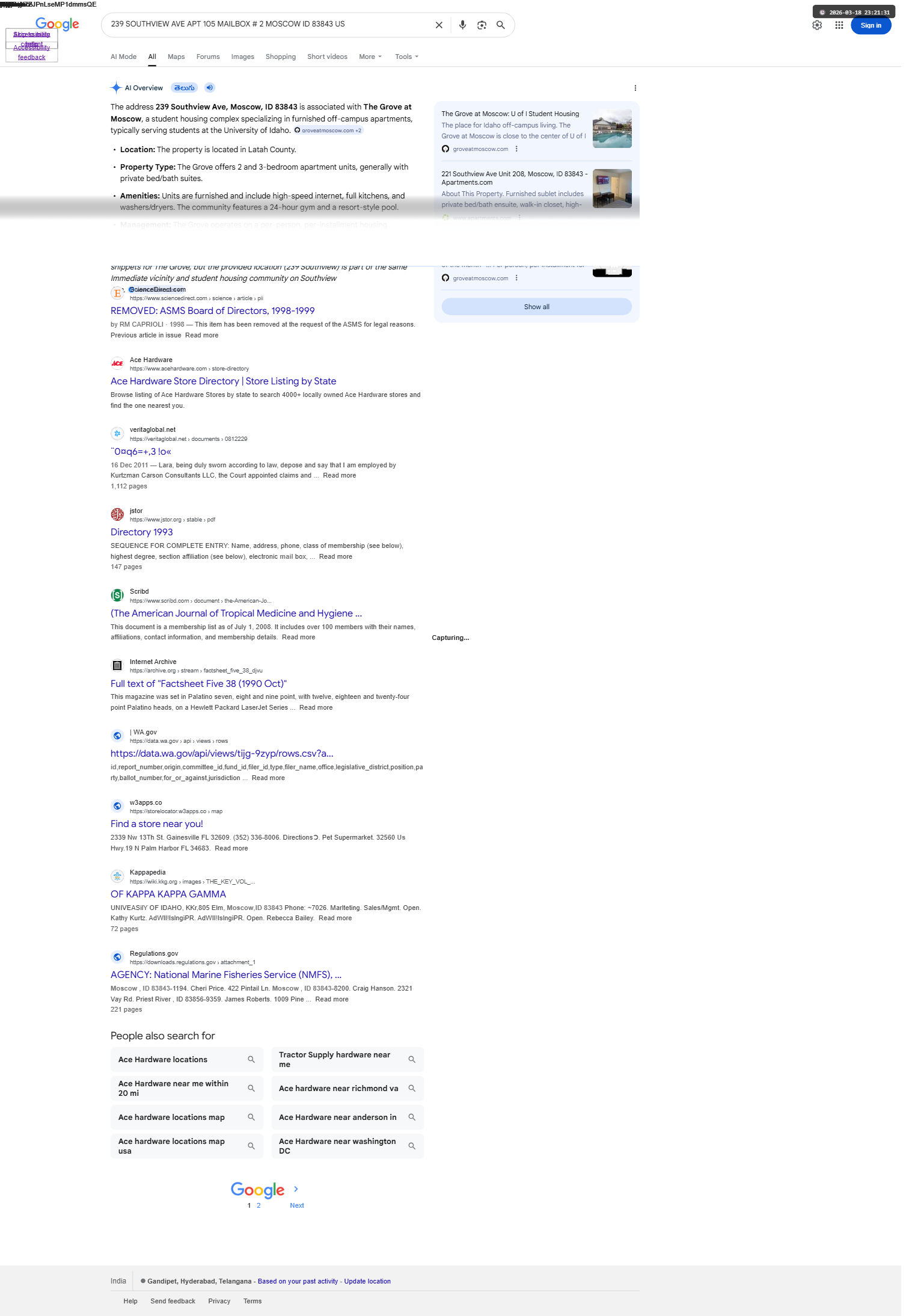Open the inline groveatmoscow.com +2 citation chip

(328, 131)
